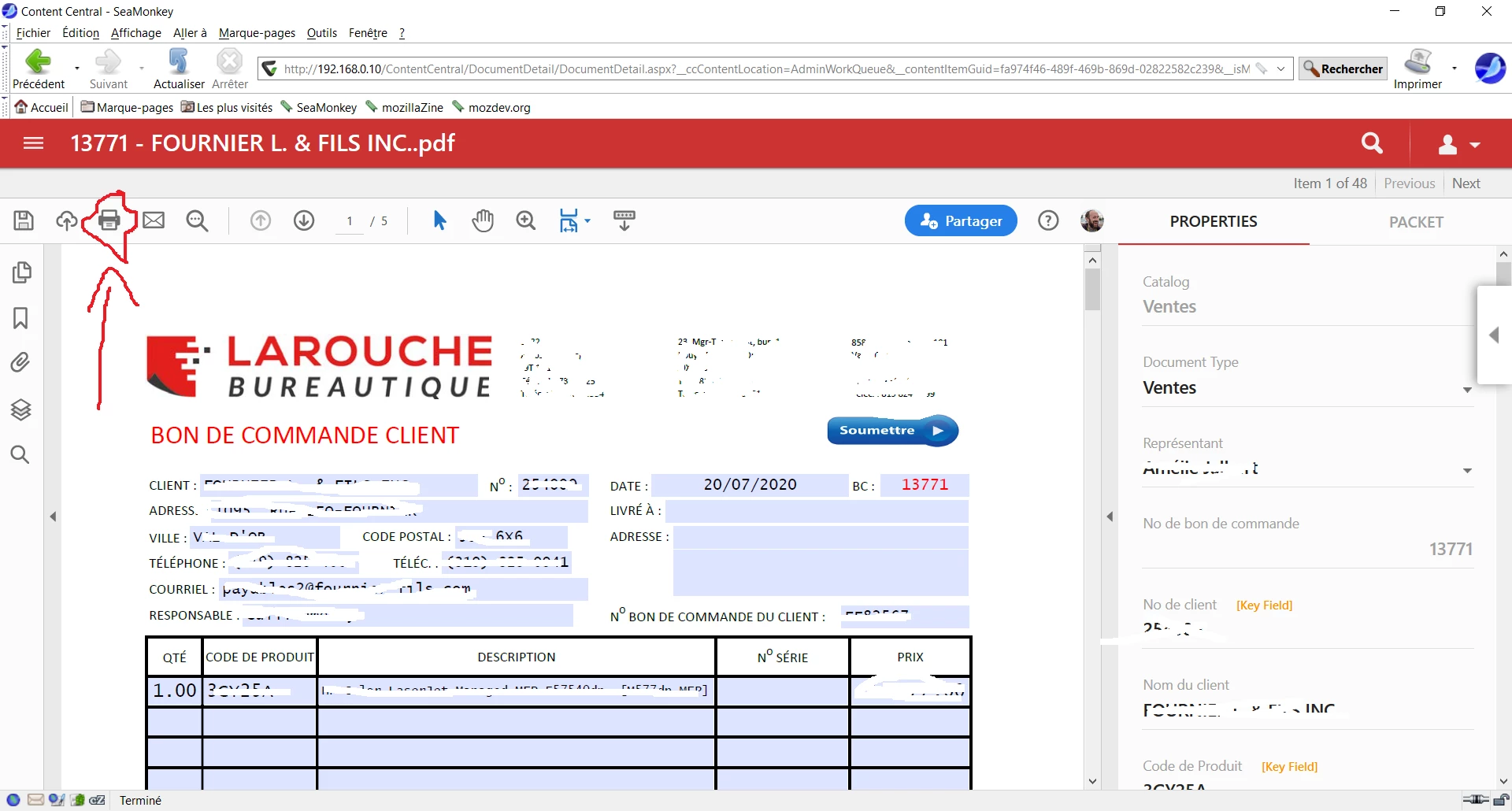The height and width of the screenshot is (811, 1512).
Task: Switch to the PACKET tab
Action: tap(1416, 222)
